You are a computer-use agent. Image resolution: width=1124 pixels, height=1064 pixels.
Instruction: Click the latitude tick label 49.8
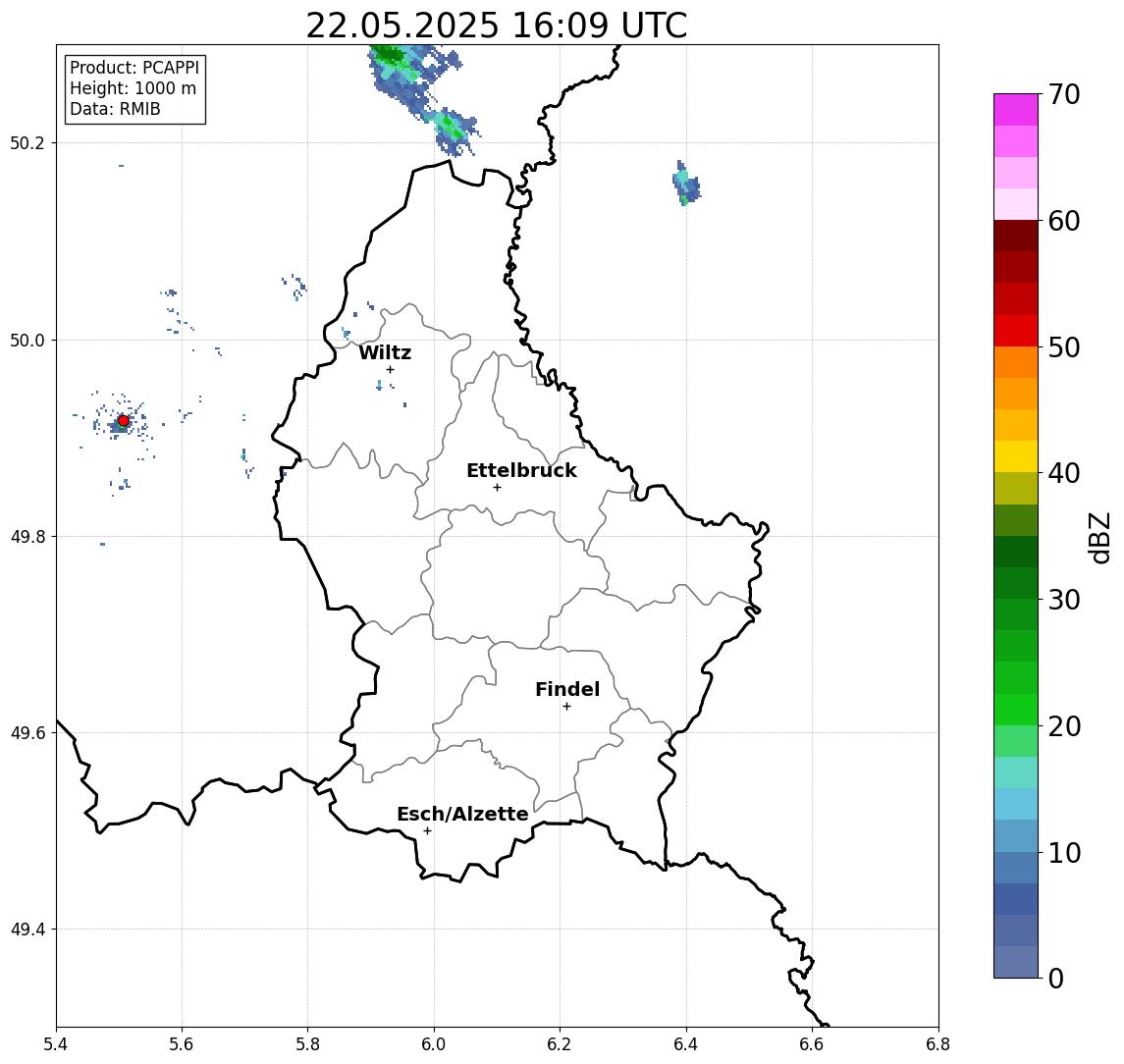(x=27, y=536)
